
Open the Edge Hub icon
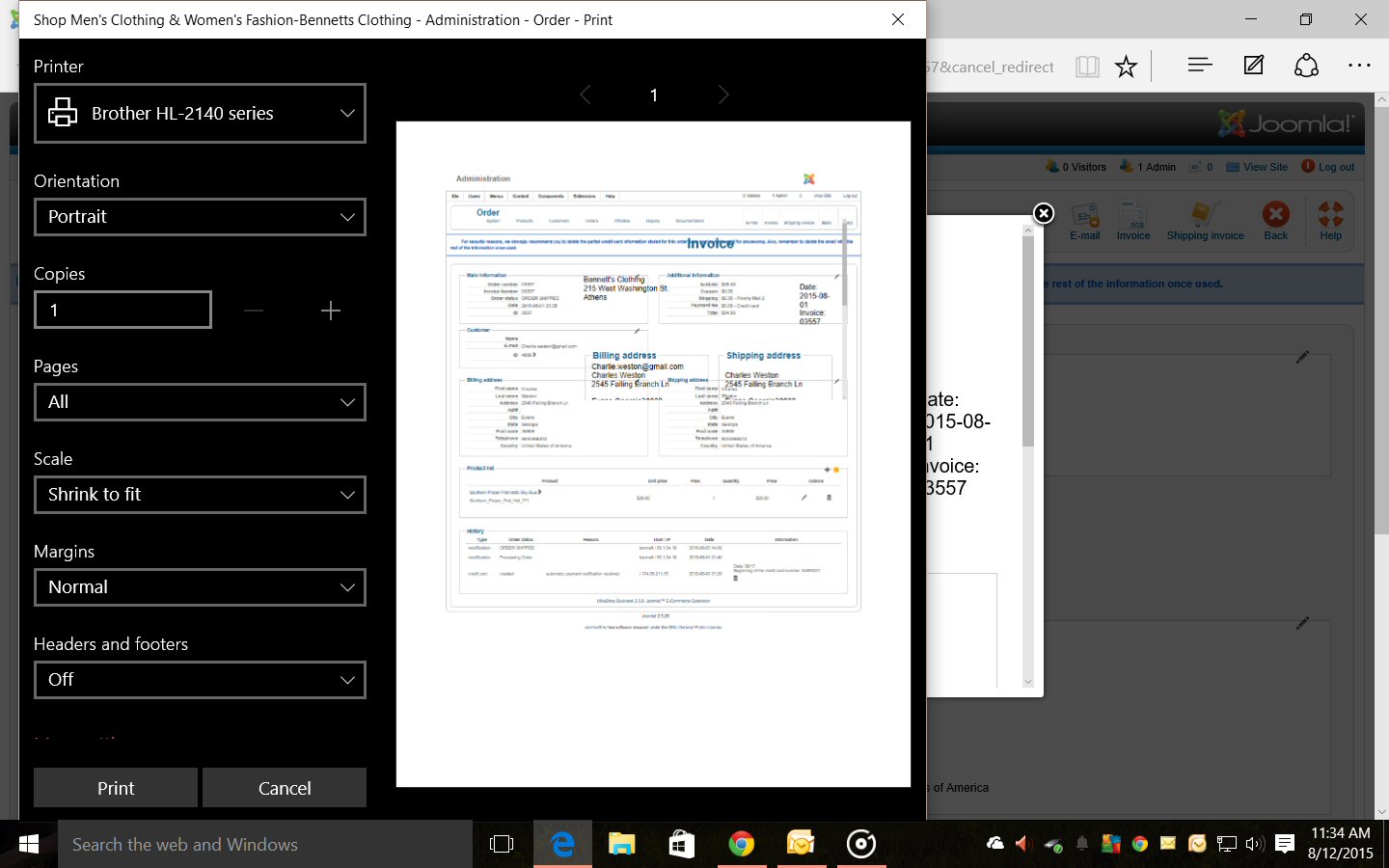(1200, 66)
